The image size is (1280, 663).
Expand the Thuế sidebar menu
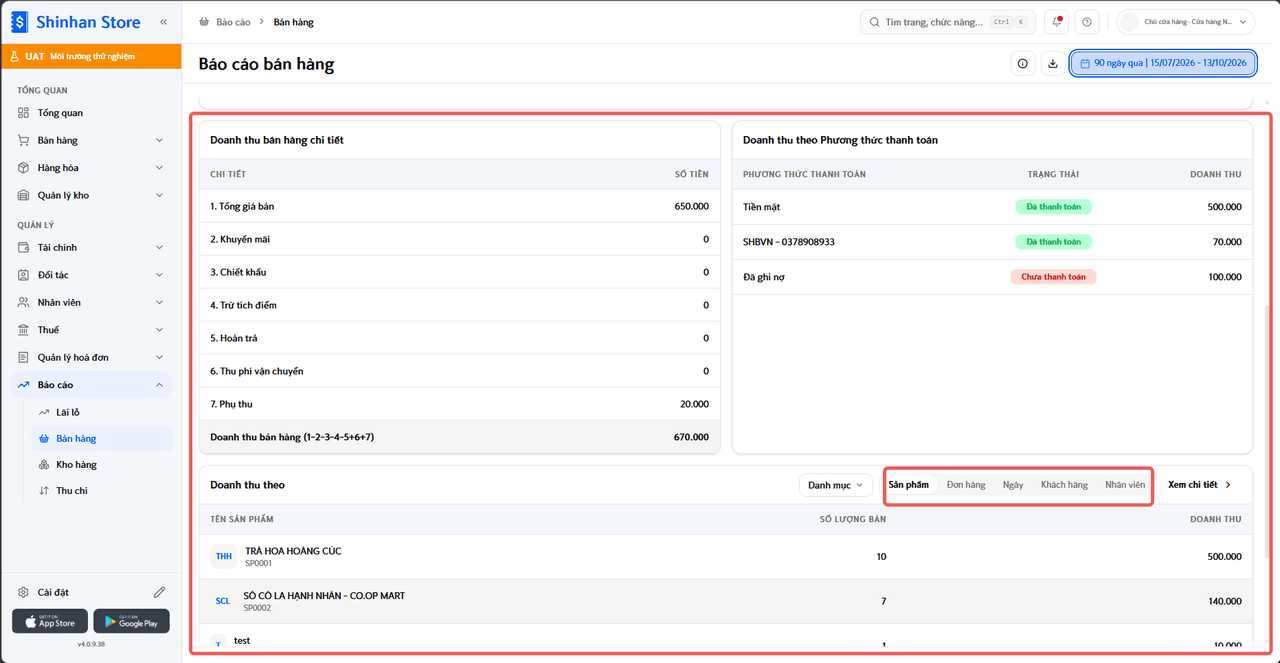(91, 330)
